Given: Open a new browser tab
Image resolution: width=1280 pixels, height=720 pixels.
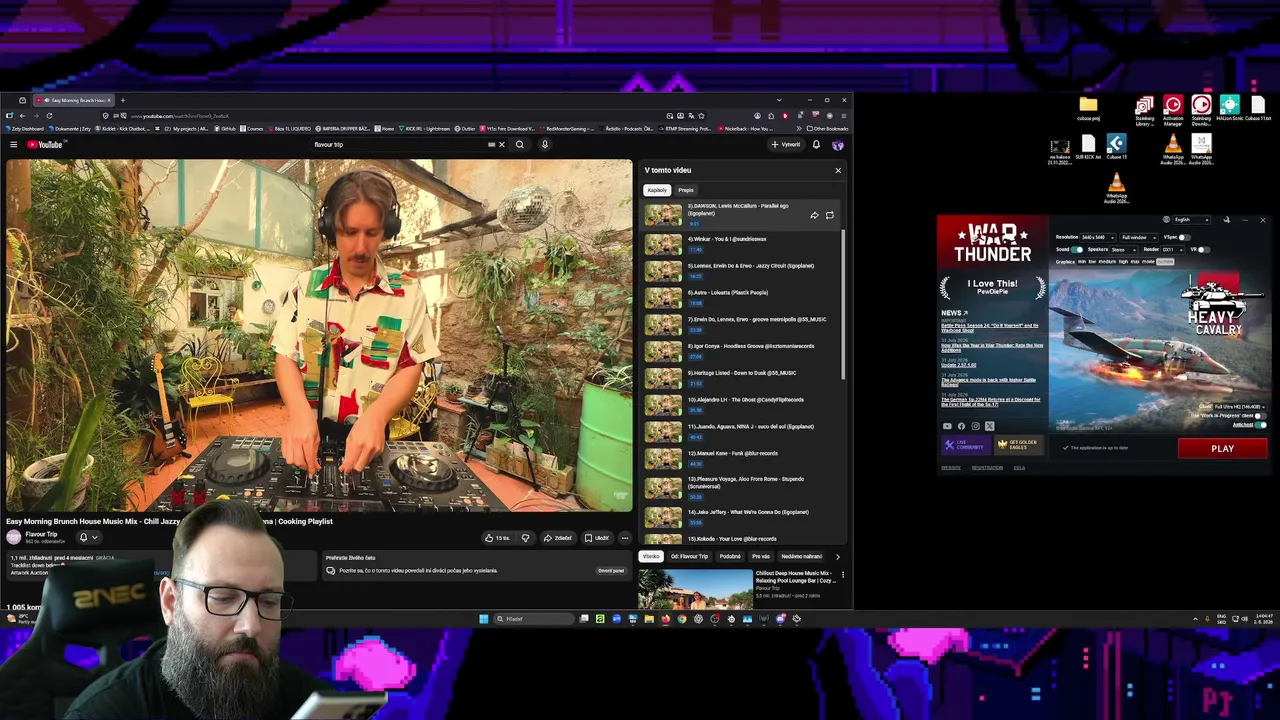Looking at the screenshot, I should 123,100.
